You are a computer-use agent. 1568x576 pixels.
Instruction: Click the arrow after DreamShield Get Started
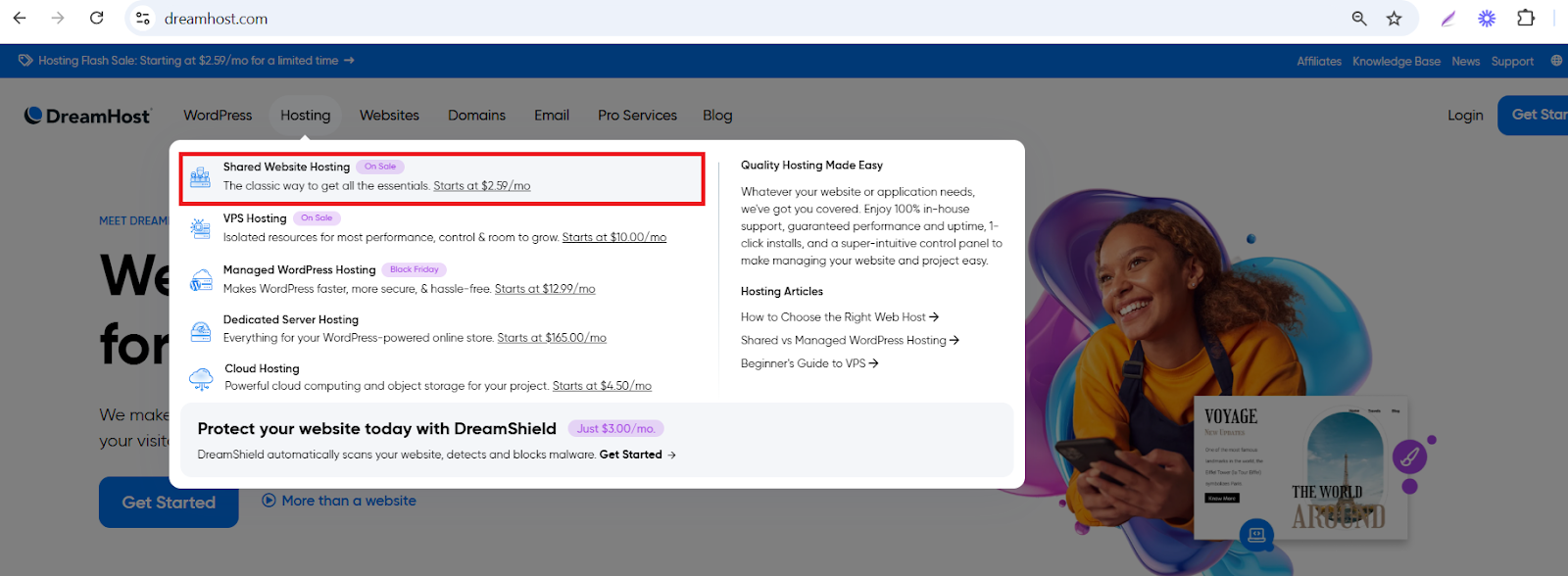tap(671, 455)
